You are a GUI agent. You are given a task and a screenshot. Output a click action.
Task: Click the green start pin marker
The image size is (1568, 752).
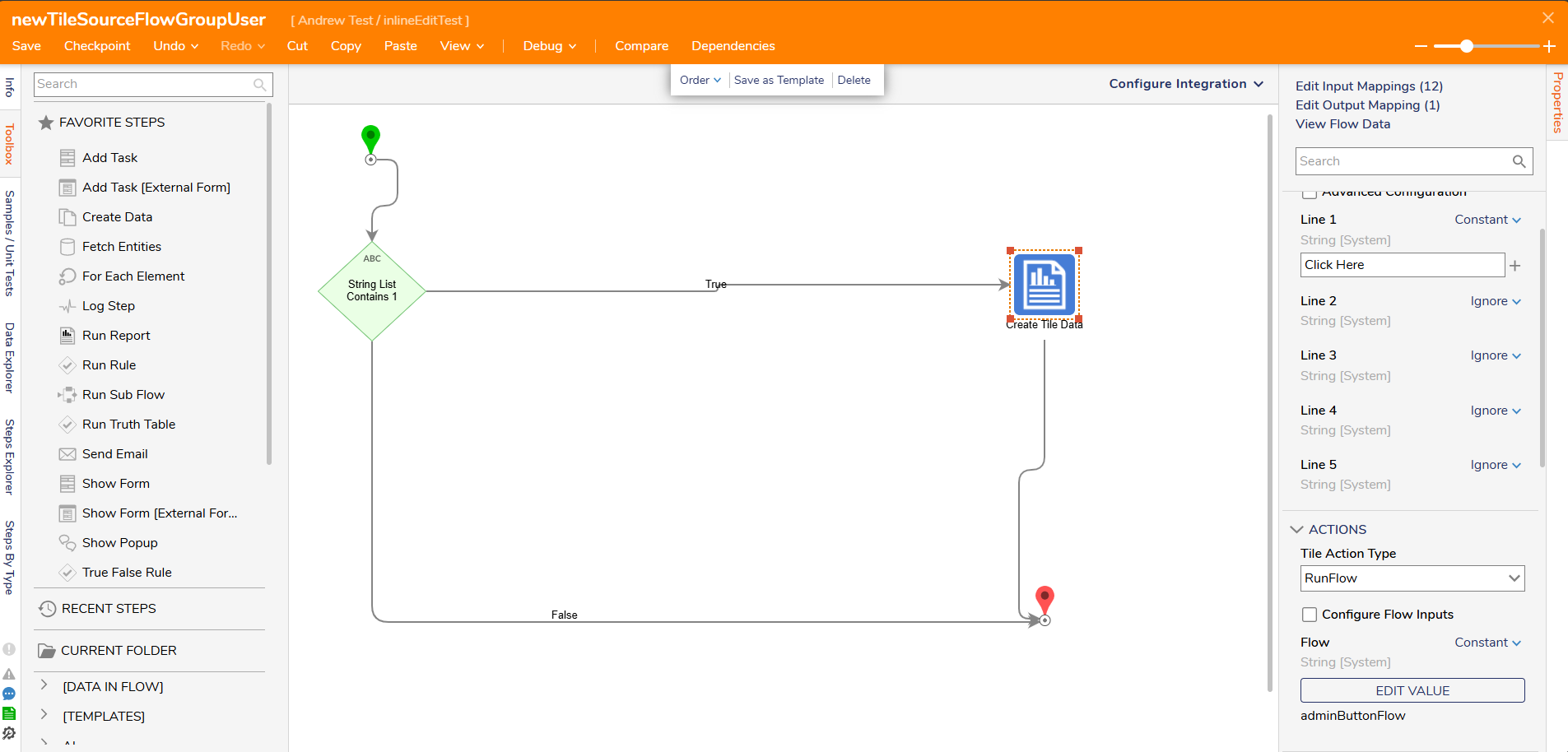pyautogui.click(x=370, y=137)
